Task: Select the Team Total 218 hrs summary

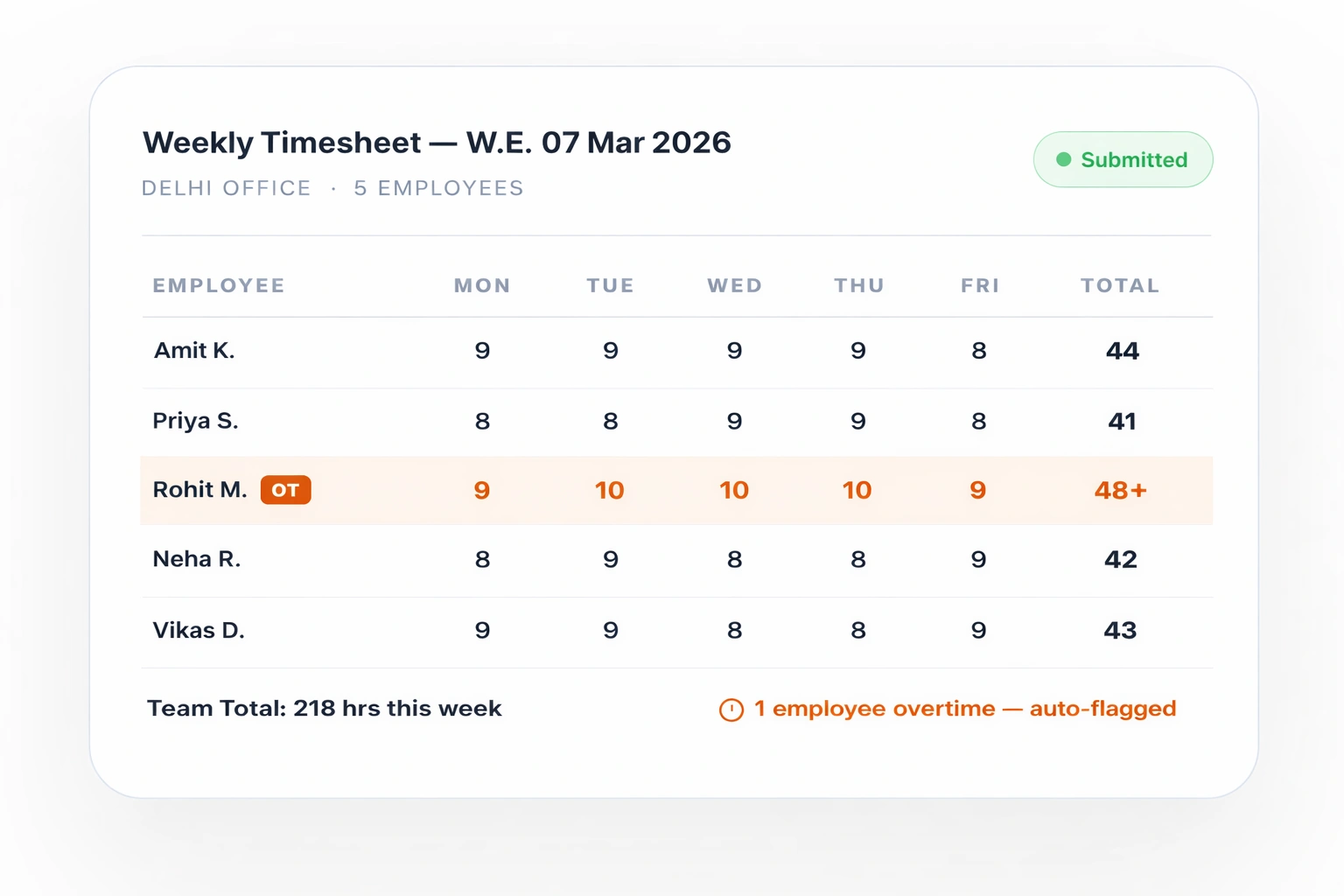Action: (x=324, y=709)
